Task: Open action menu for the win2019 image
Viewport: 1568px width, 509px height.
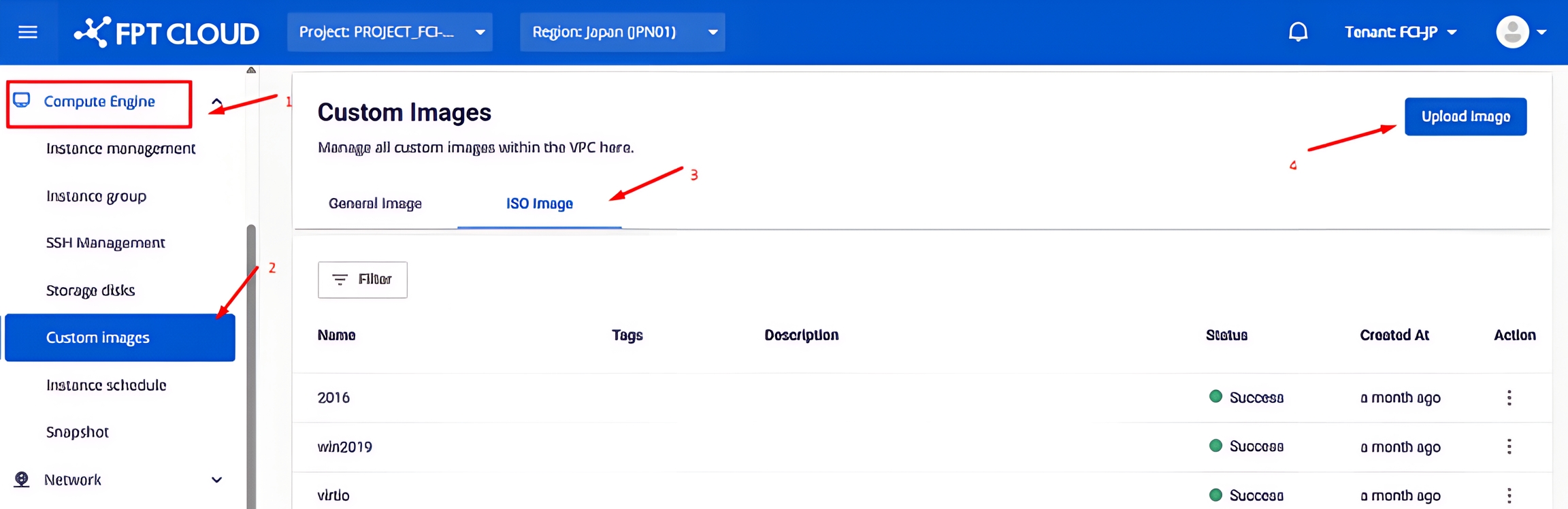Action: point(1509,447)
